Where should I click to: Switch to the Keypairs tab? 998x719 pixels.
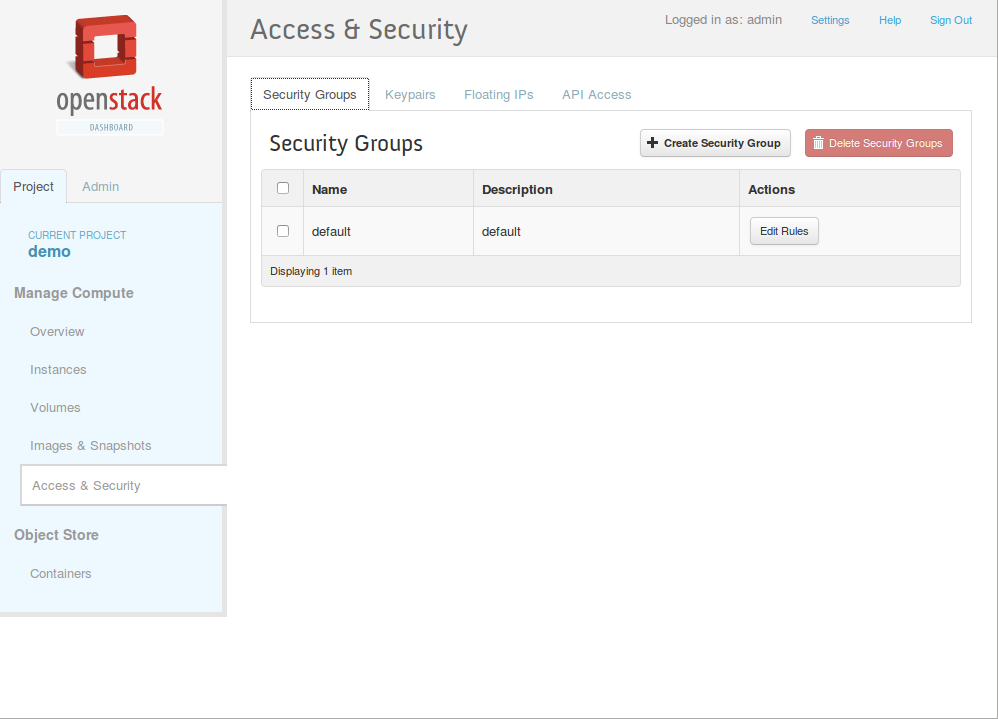click(x=410, y=95)
